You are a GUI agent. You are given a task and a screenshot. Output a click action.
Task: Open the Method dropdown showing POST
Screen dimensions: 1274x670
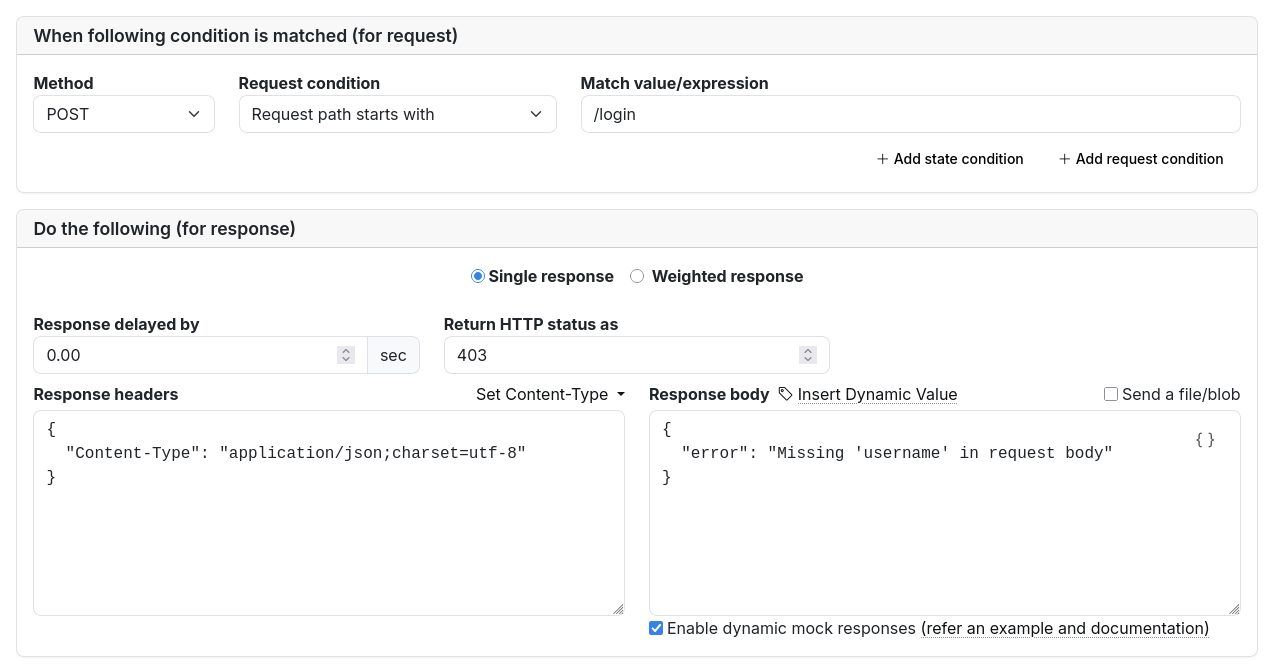click(x=124, y=114)
